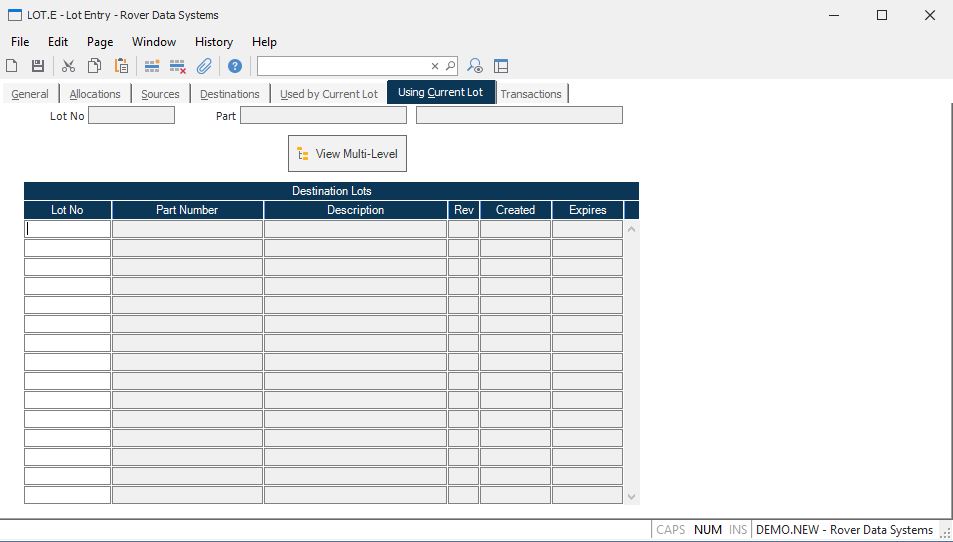Switch to the Allocations tab
This screenshot has height=542, width=953.
[95, 94]
